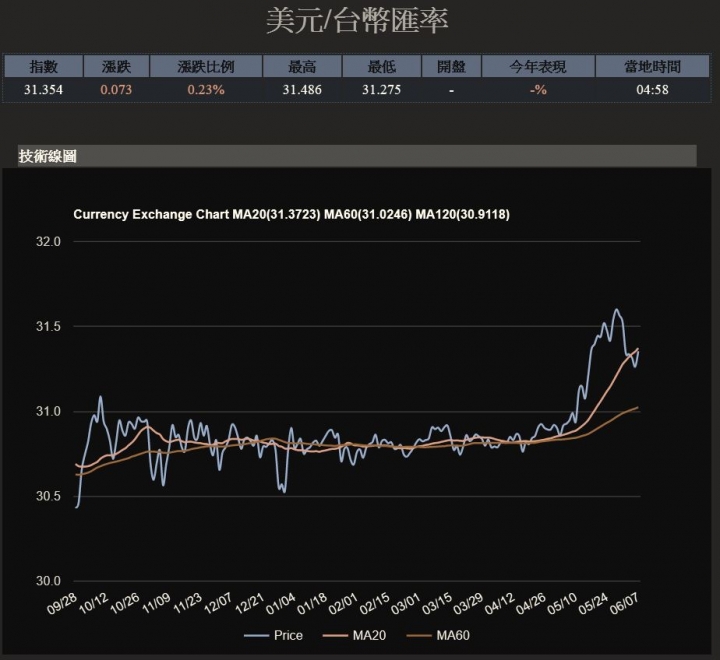Click the 當地時間 column header

point(652,67)
